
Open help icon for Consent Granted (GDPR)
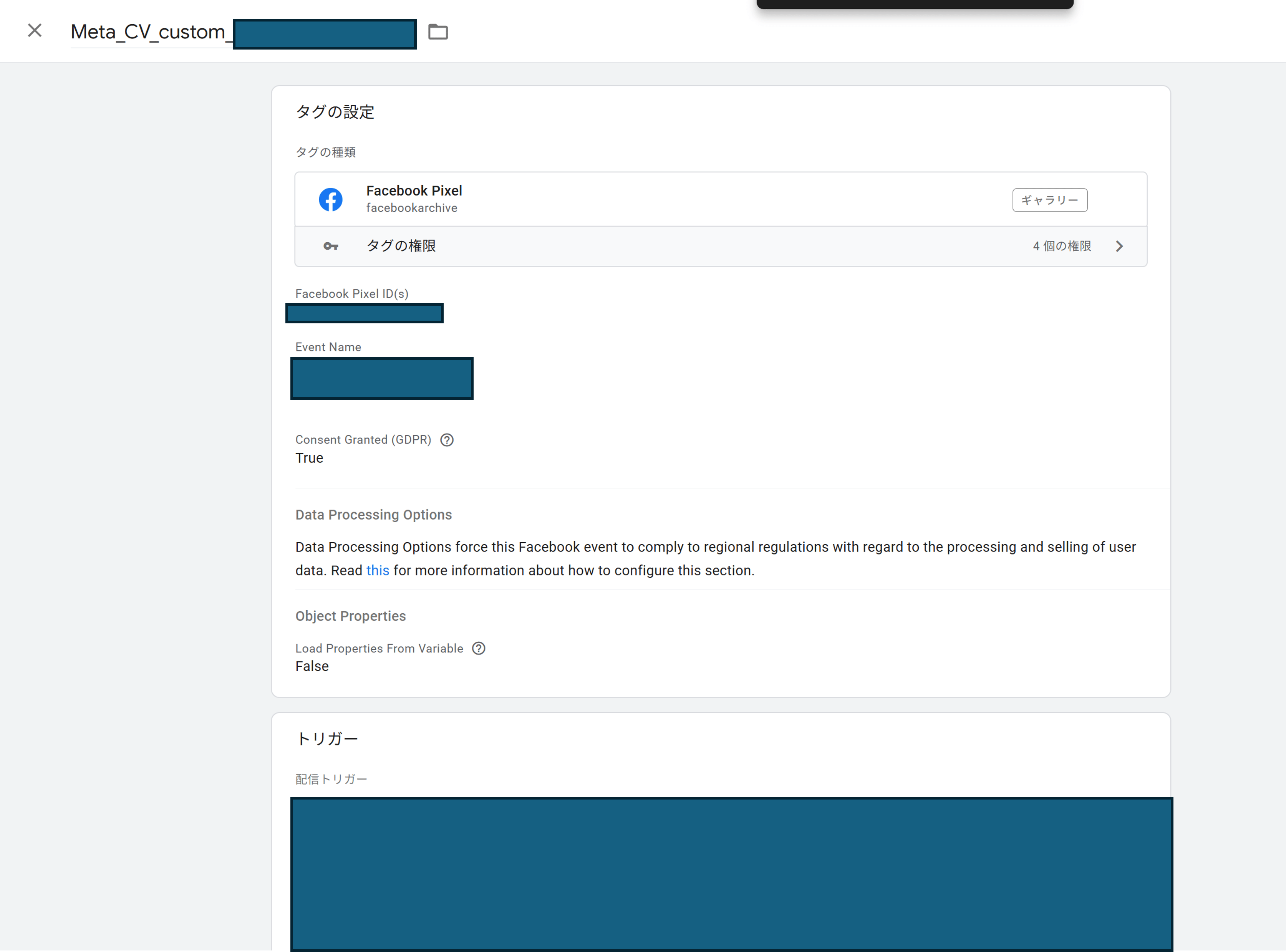(x=447, y=440)
